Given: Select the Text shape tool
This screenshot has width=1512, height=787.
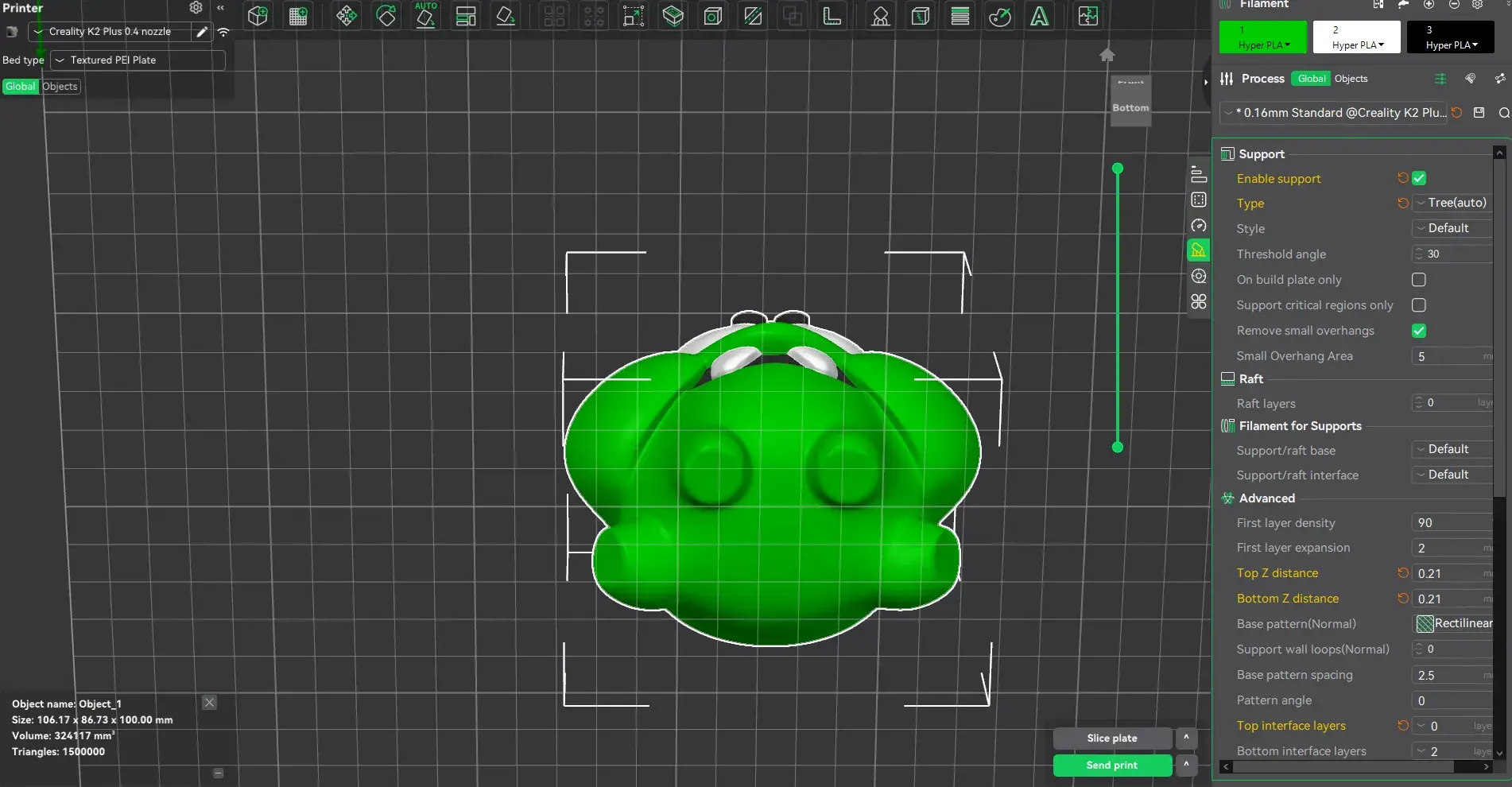Looking at the screenshot, I should click(x=1040, y=16).
